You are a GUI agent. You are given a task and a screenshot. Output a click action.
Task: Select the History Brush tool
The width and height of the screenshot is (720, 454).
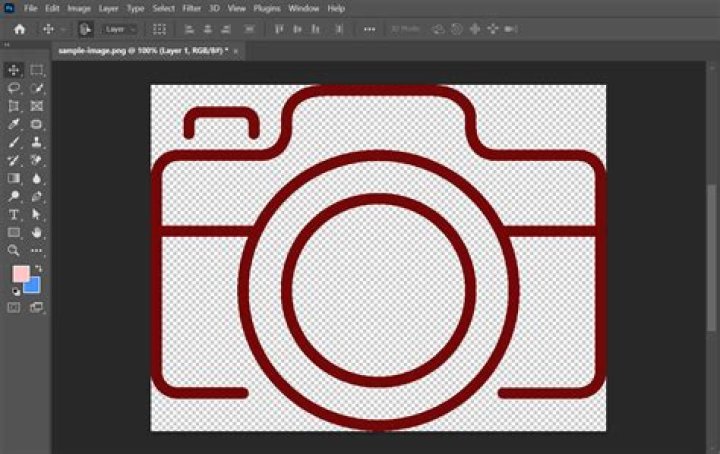(14, 160)
